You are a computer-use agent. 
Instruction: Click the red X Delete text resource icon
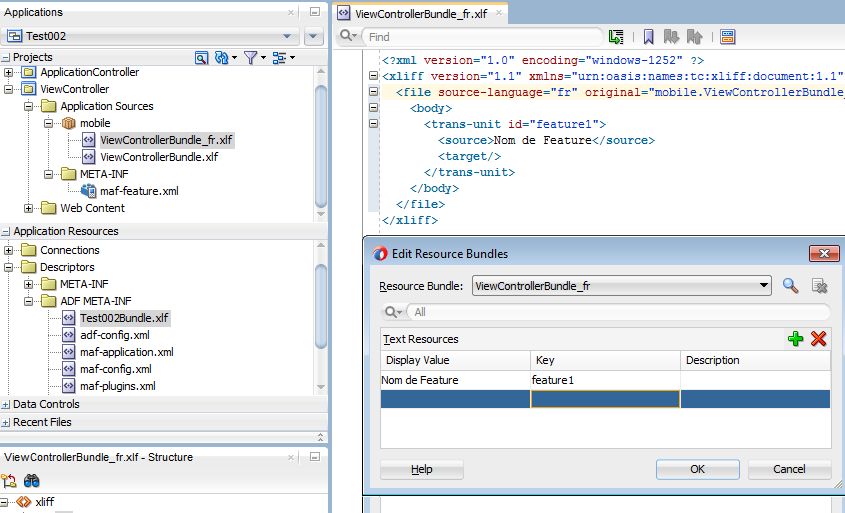[x=819, y=339]
